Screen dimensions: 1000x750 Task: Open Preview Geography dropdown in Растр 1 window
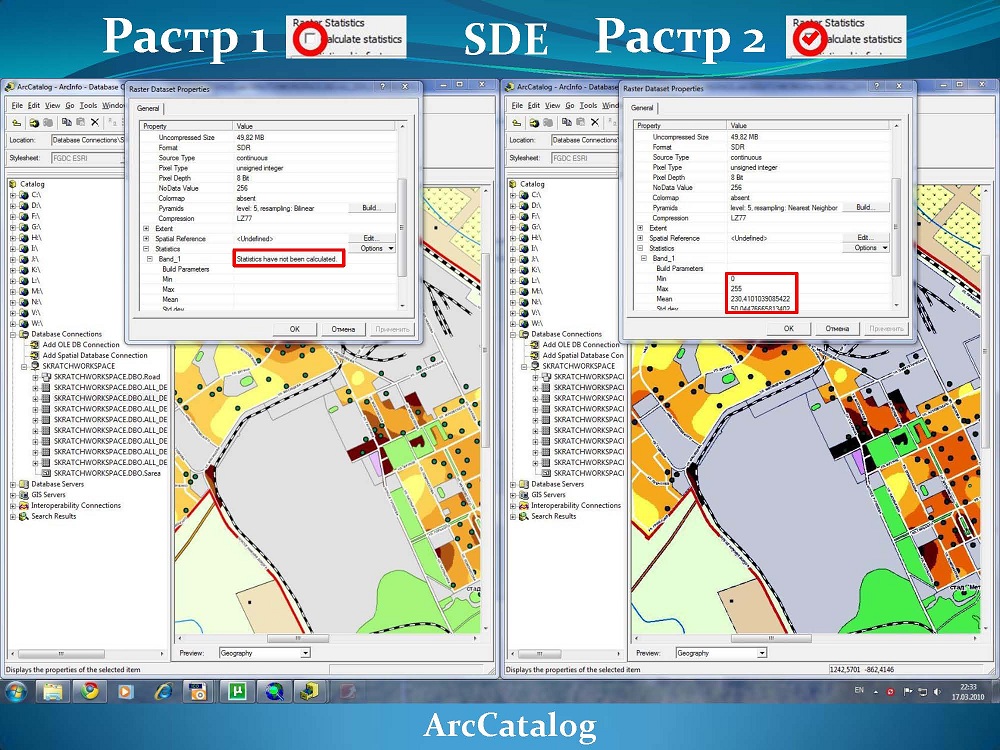click(x=305, y=653)
